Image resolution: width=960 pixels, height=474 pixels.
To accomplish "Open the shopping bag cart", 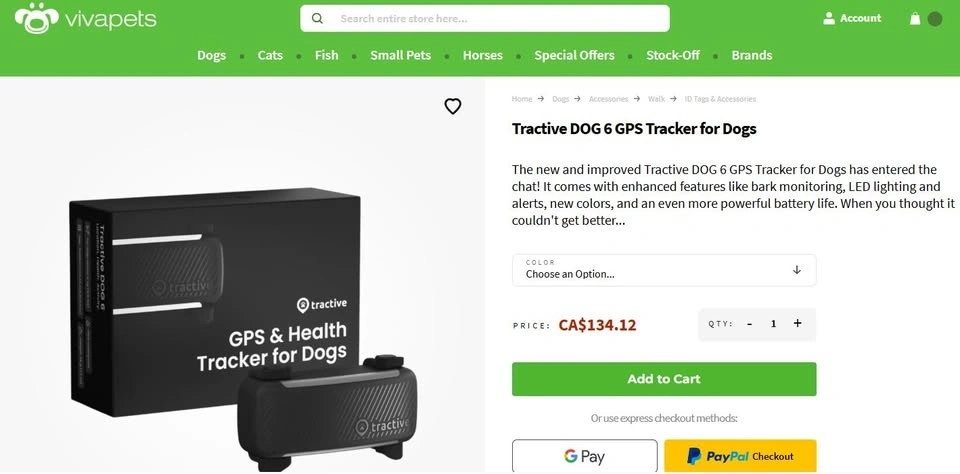I will (x=915, y=19).
